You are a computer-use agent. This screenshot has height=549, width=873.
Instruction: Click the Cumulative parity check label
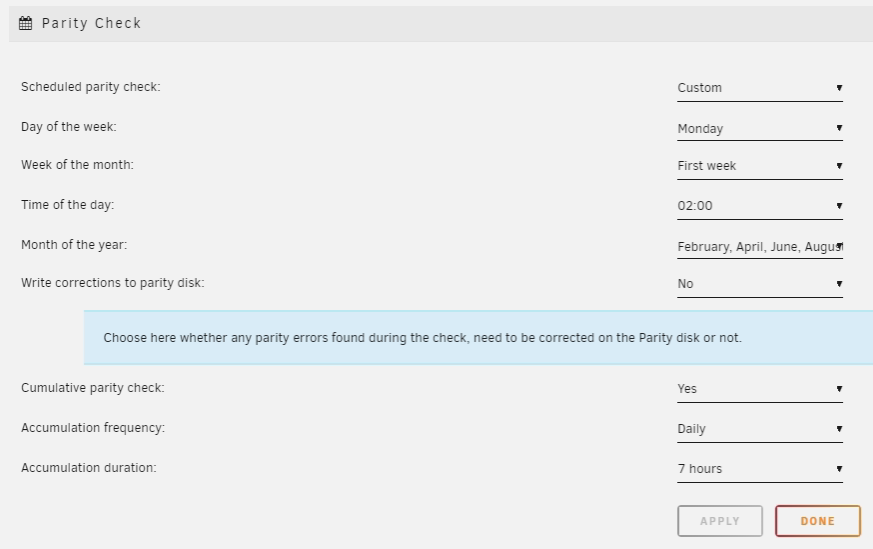(x=93, y=388)
